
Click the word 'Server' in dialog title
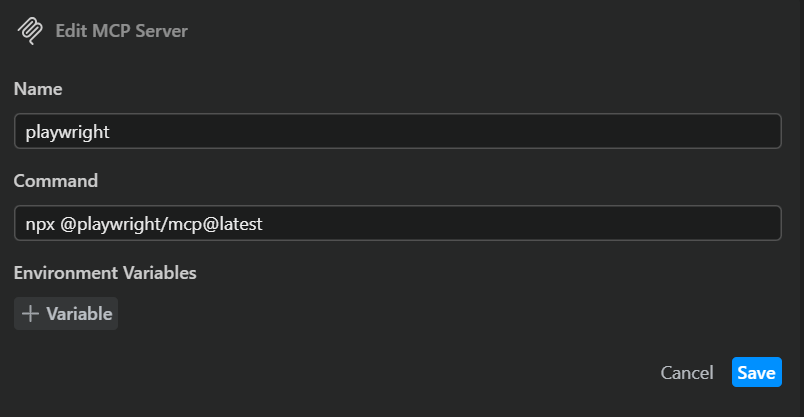pos(162,31)
